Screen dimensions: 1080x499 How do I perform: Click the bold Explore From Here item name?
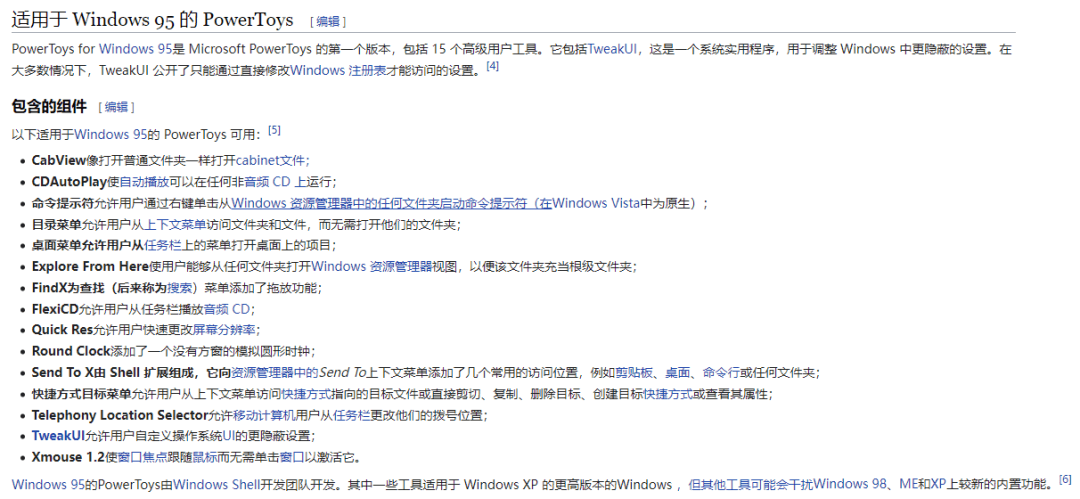[x=90, y=266]
